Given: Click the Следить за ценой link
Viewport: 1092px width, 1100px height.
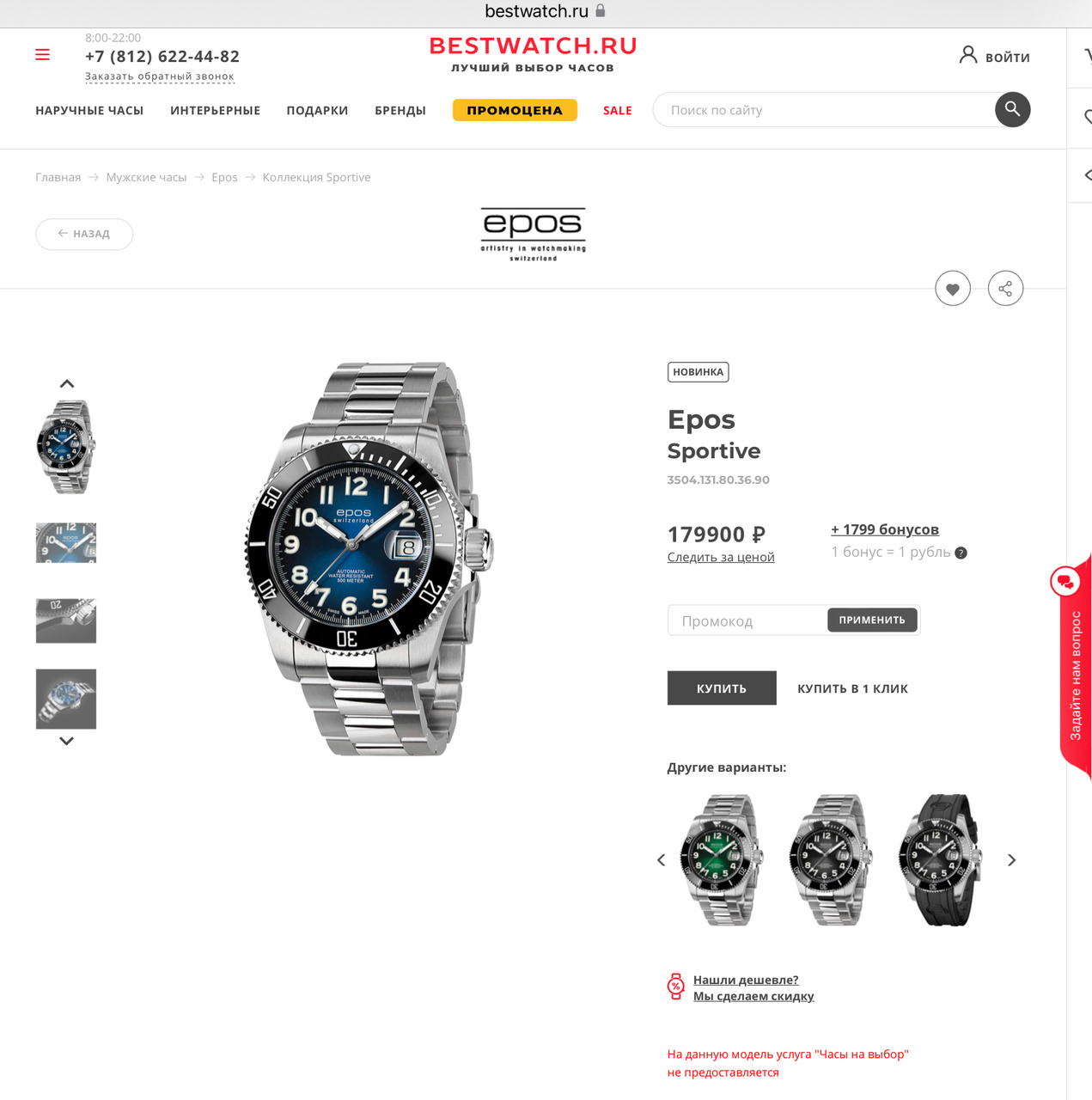Looking at the screenshot, I should click(721, 557).
